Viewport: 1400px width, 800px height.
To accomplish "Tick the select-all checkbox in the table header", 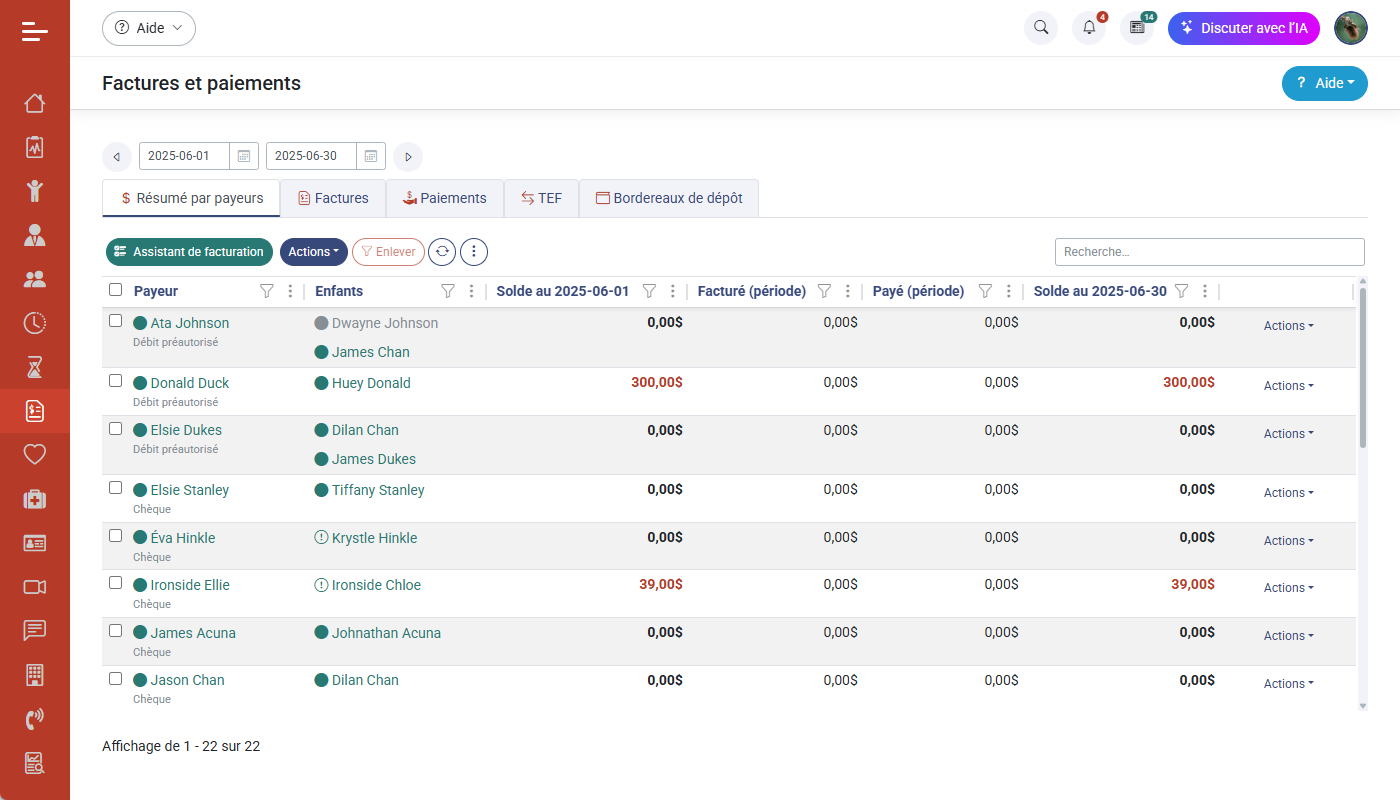I will (115, 290).
